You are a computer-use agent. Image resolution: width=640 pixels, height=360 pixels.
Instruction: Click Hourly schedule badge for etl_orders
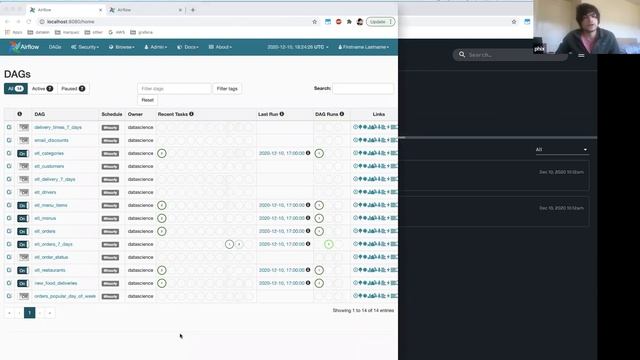tap(110, 231)
